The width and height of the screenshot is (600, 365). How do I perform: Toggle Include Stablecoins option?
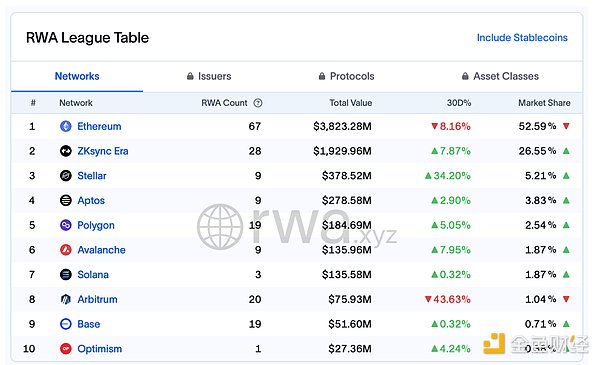pos(522,37)
